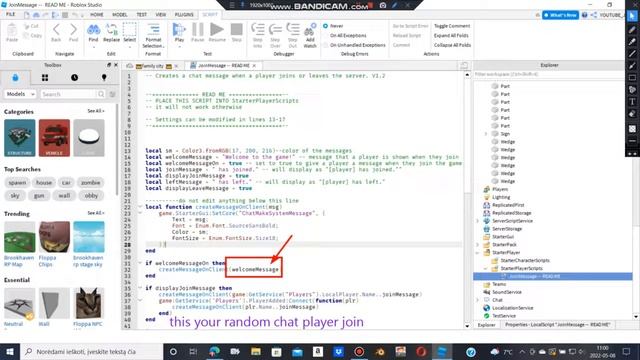Click the Paste clipboard icon
640x360 pixels.
(x=12, y=32)
